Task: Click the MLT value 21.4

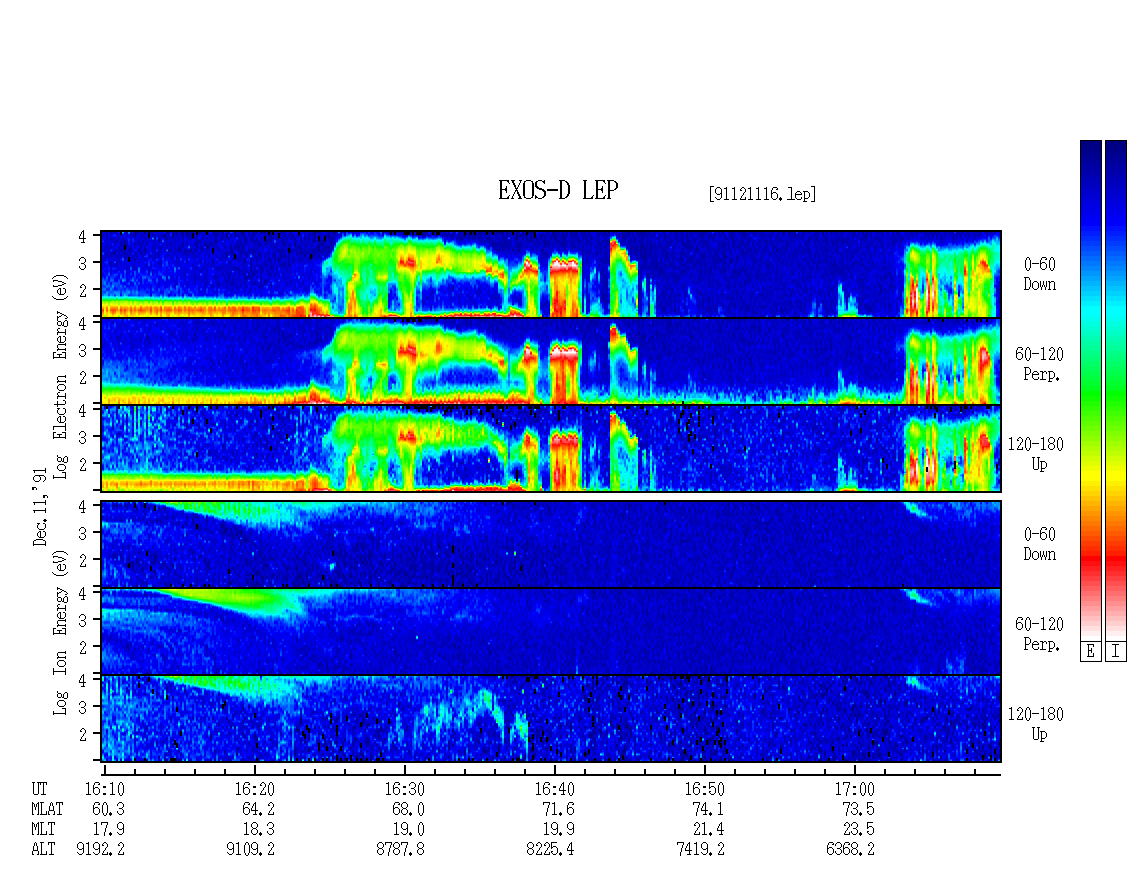Action: (x=708, y=830)
